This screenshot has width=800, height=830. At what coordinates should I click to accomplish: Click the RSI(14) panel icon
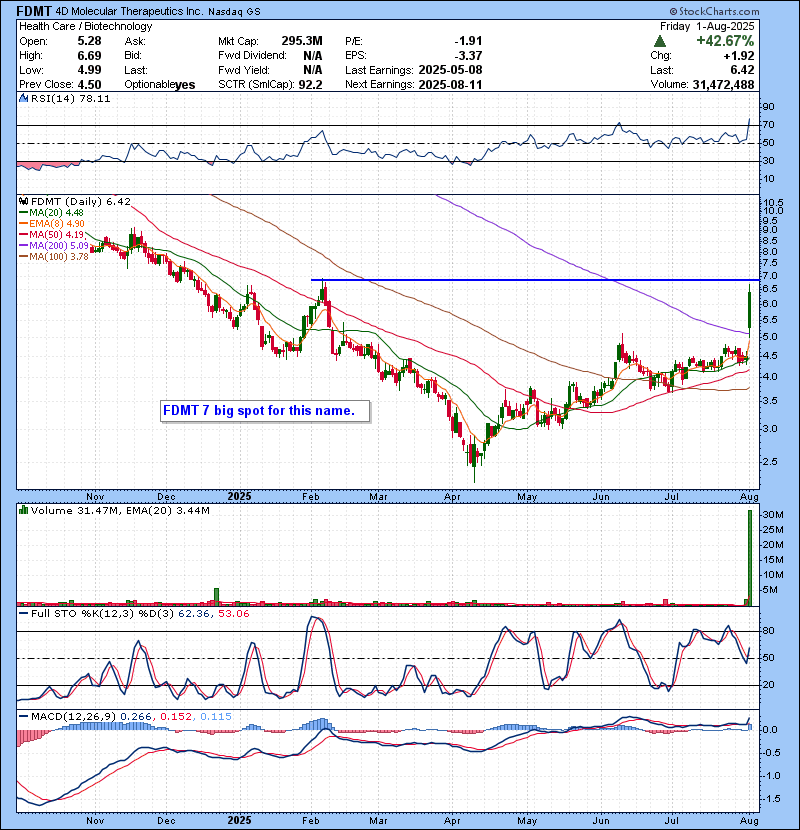(x=23, y=98)
